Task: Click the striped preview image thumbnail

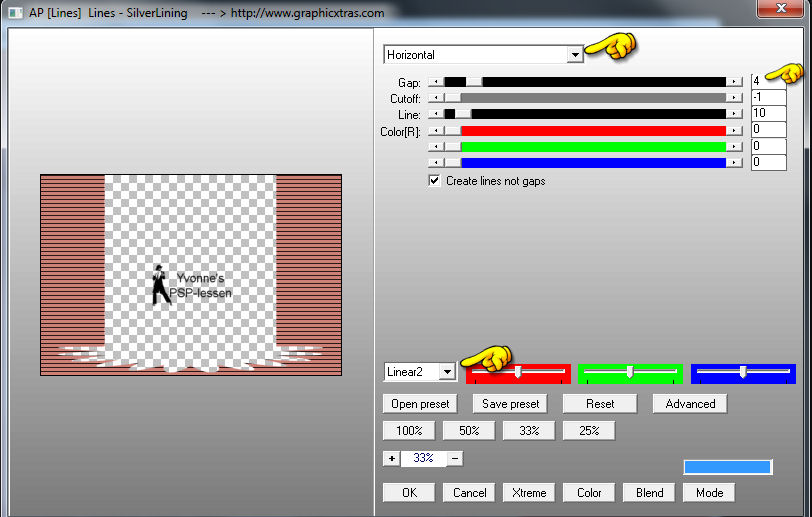Action: [191, 275]
